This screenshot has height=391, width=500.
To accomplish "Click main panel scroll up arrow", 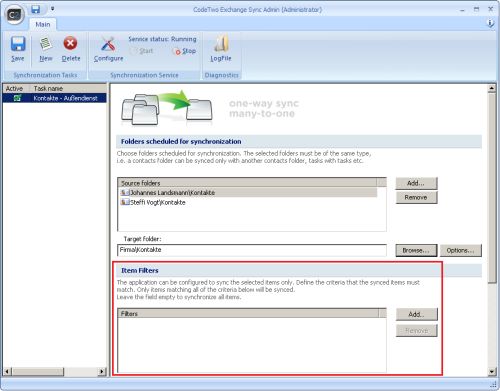I will [x=492, y=88].
